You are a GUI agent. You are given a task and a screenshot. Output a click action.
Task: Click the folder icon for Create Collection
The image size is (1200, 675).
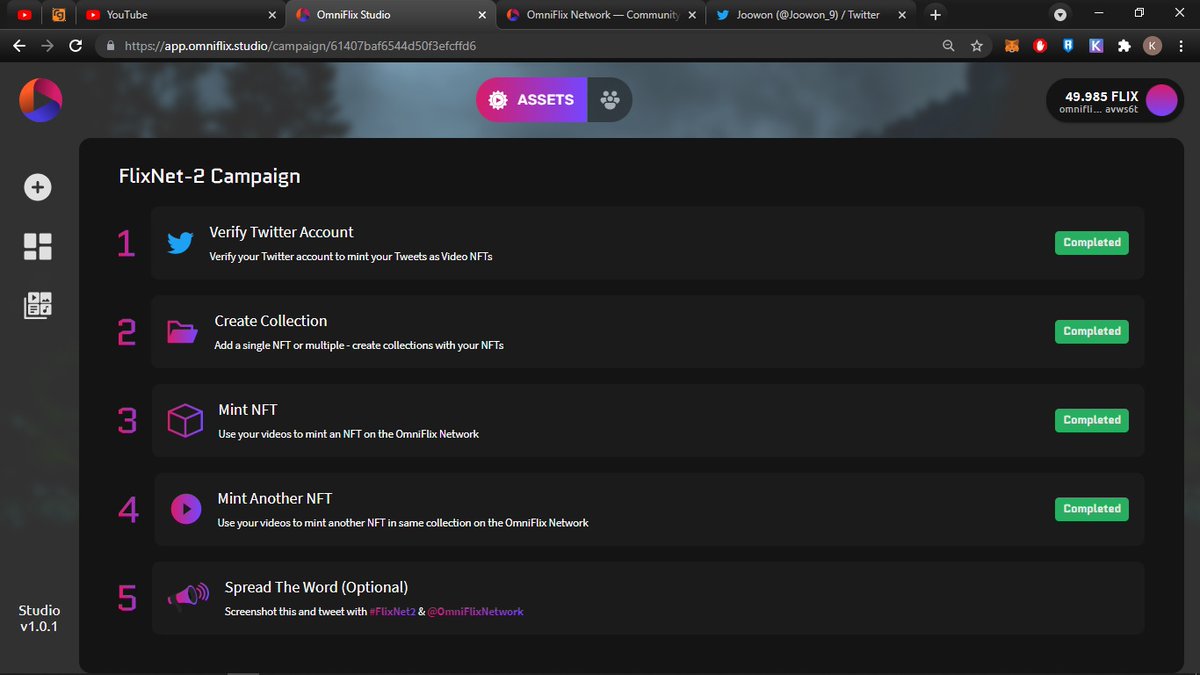coord(182,331)
